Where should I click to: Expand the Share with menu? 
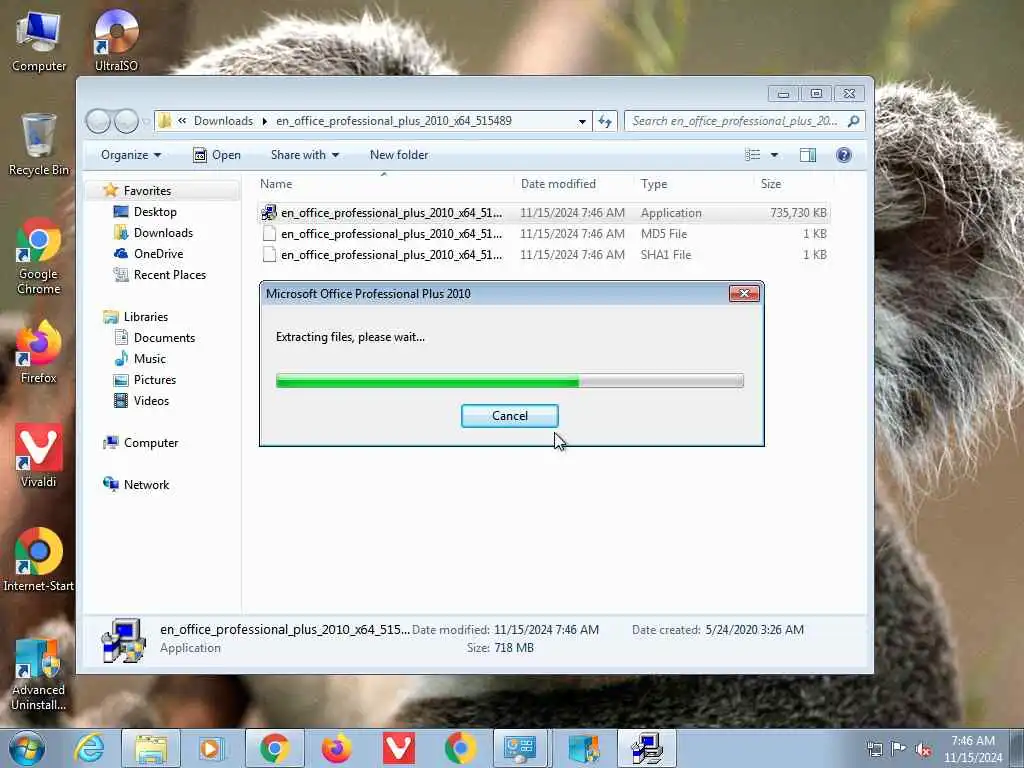click(305, 155)
